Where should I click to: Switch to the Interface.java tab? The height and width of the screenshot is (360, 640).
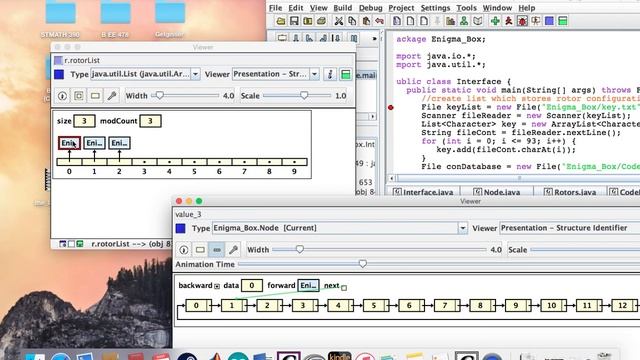click(x=423, y=191)
